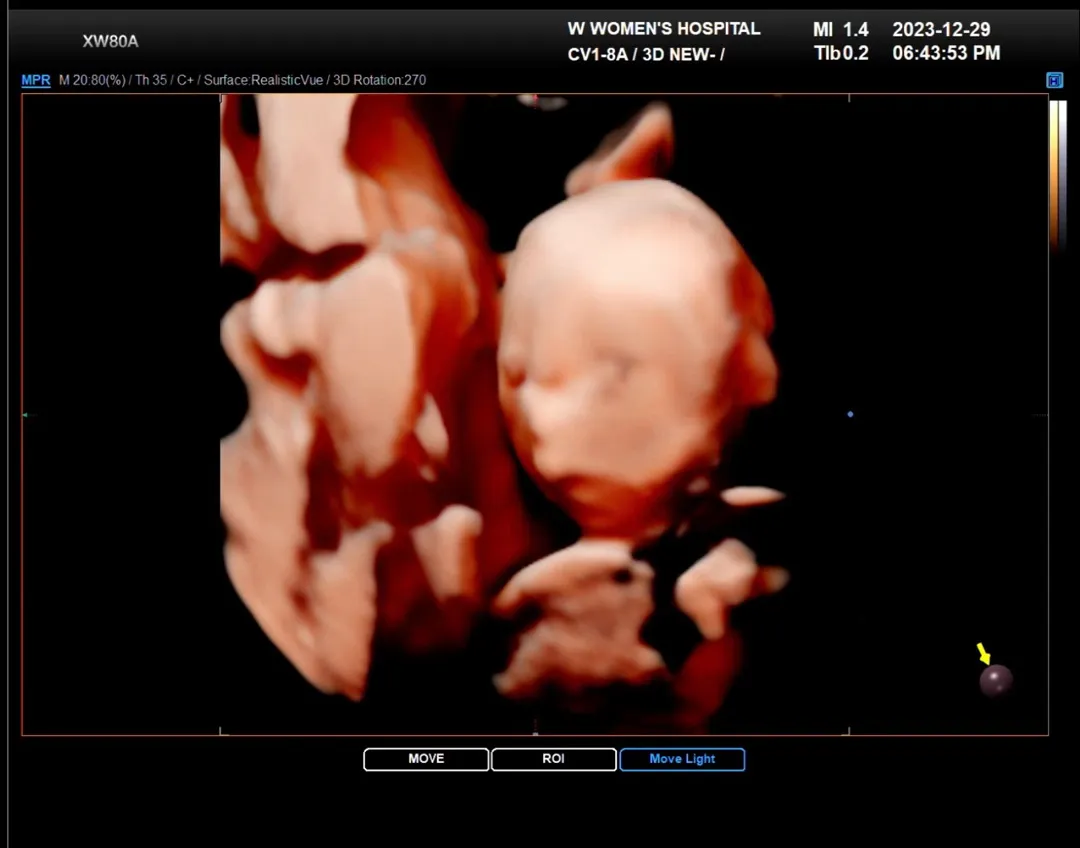Select the 3D Rotation:270 text
1080x848 pixels.
[x=380, y=80]
